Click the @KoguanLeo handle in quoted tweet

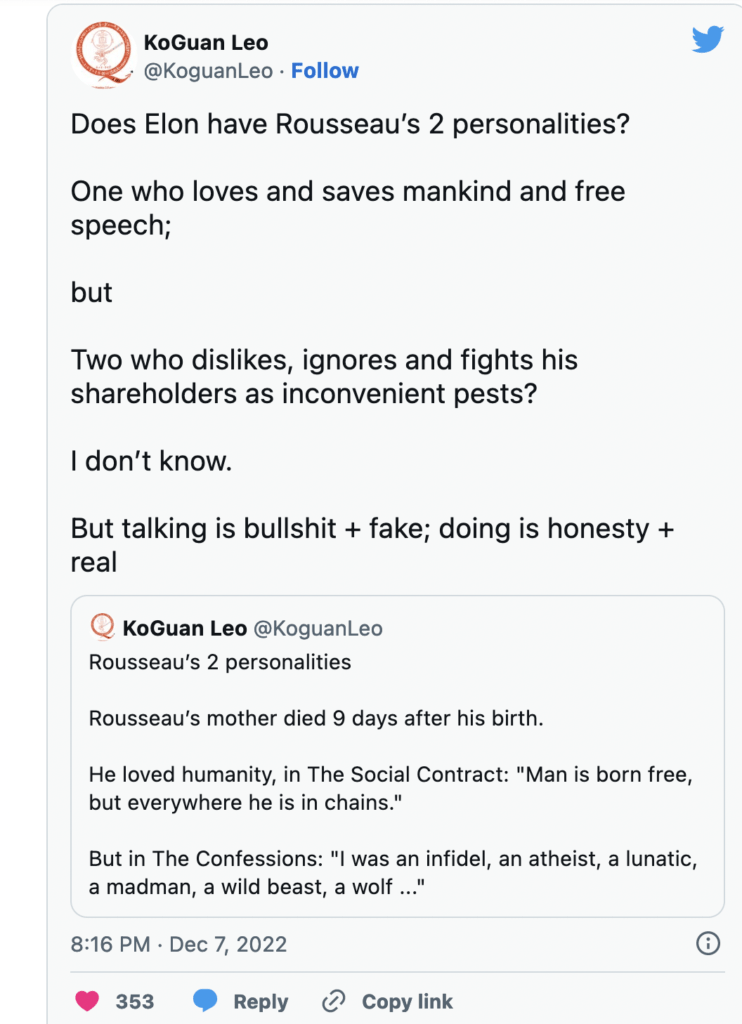318,628
